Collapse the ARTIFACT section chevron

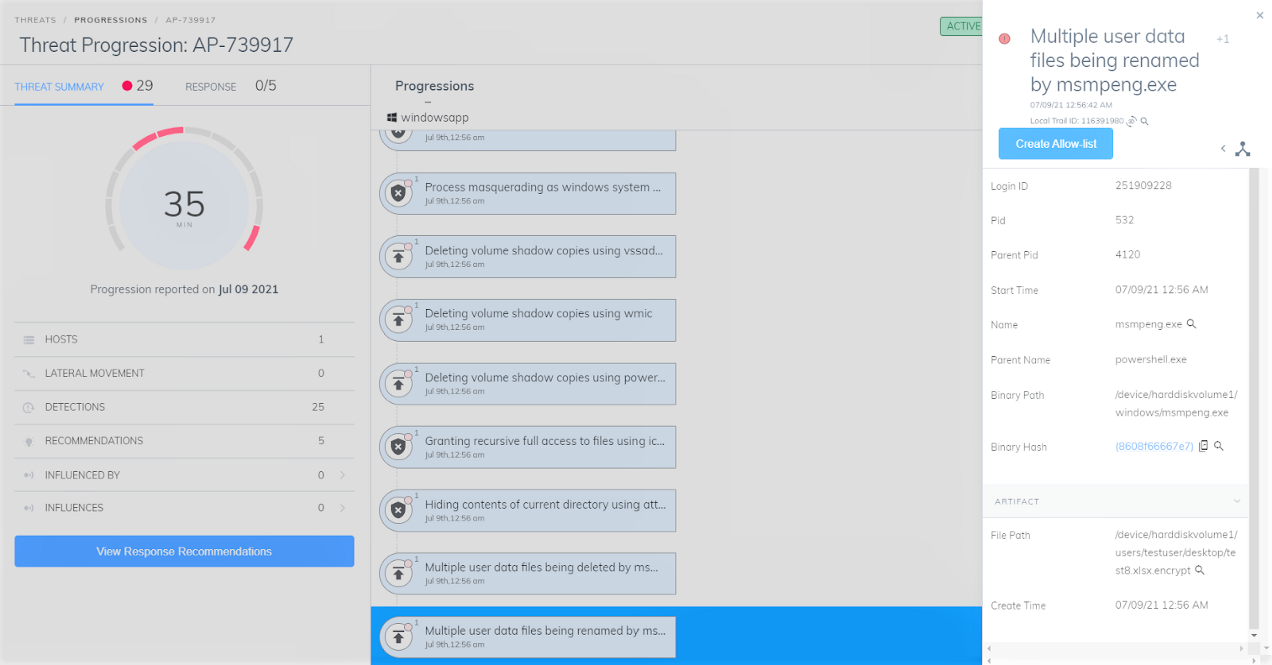(x=1237, y=501)
